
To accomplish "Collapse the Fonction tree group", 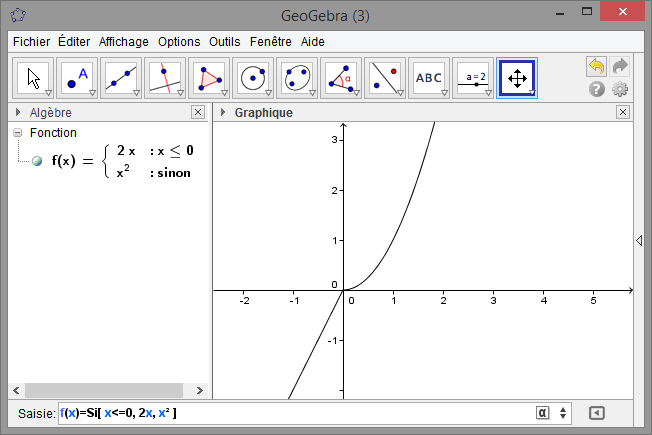I will coord(17,133).
